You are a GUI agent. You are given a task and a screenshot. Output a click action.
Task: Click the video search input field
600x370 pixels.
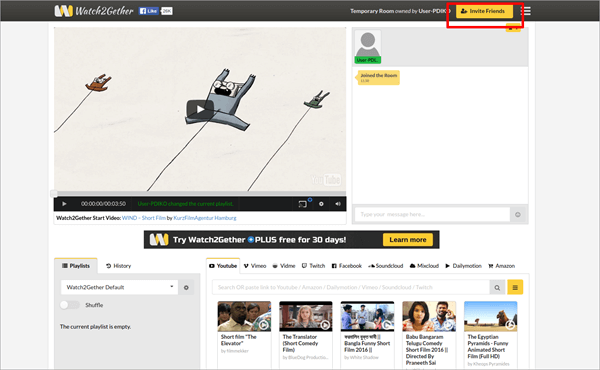coord(351,287)
